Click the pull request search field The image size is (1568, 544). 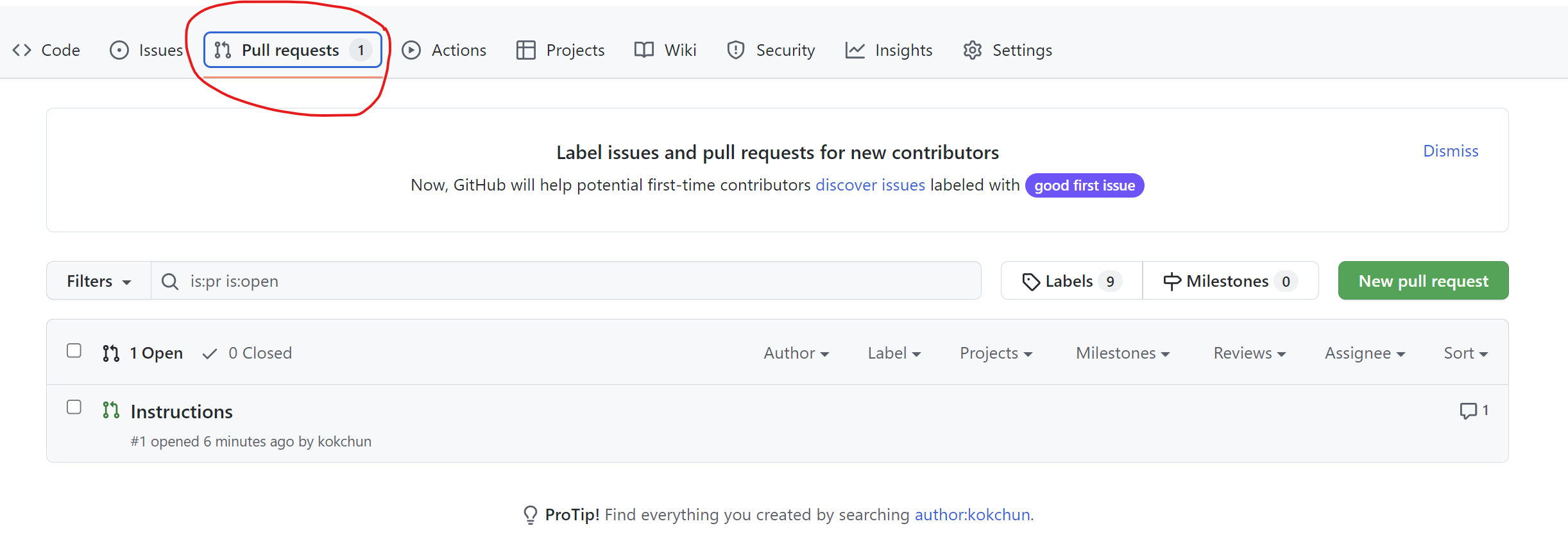577,281
